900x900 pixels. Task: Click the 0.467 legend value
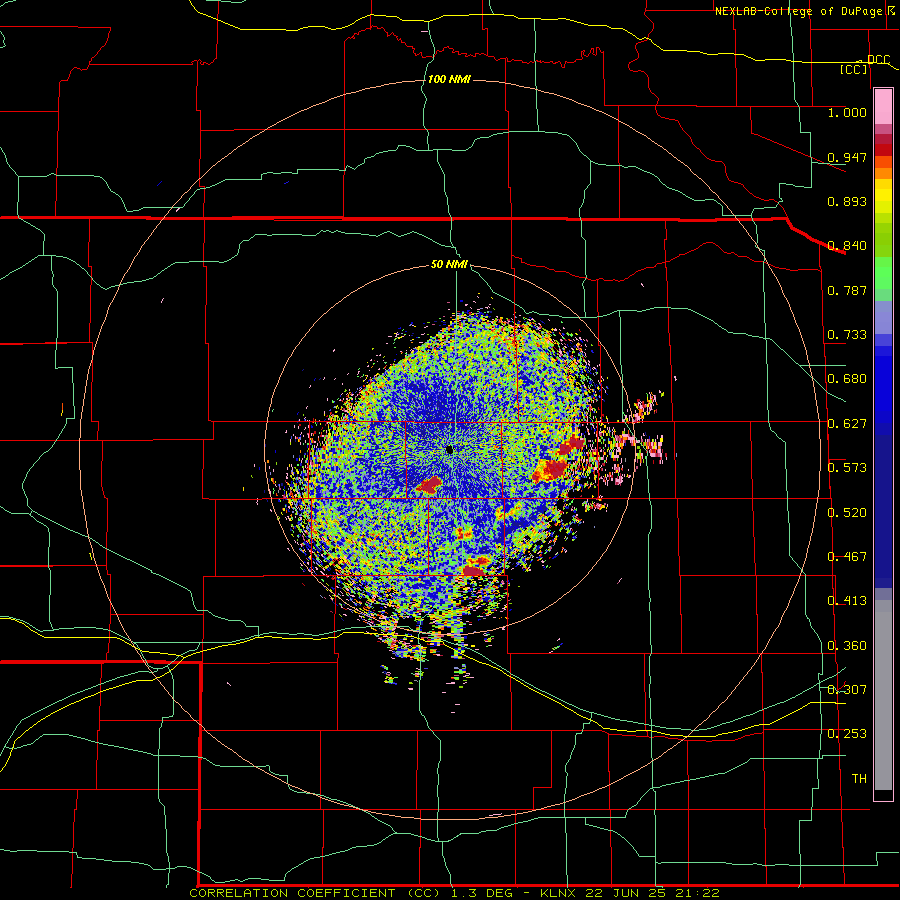point(847,557)
